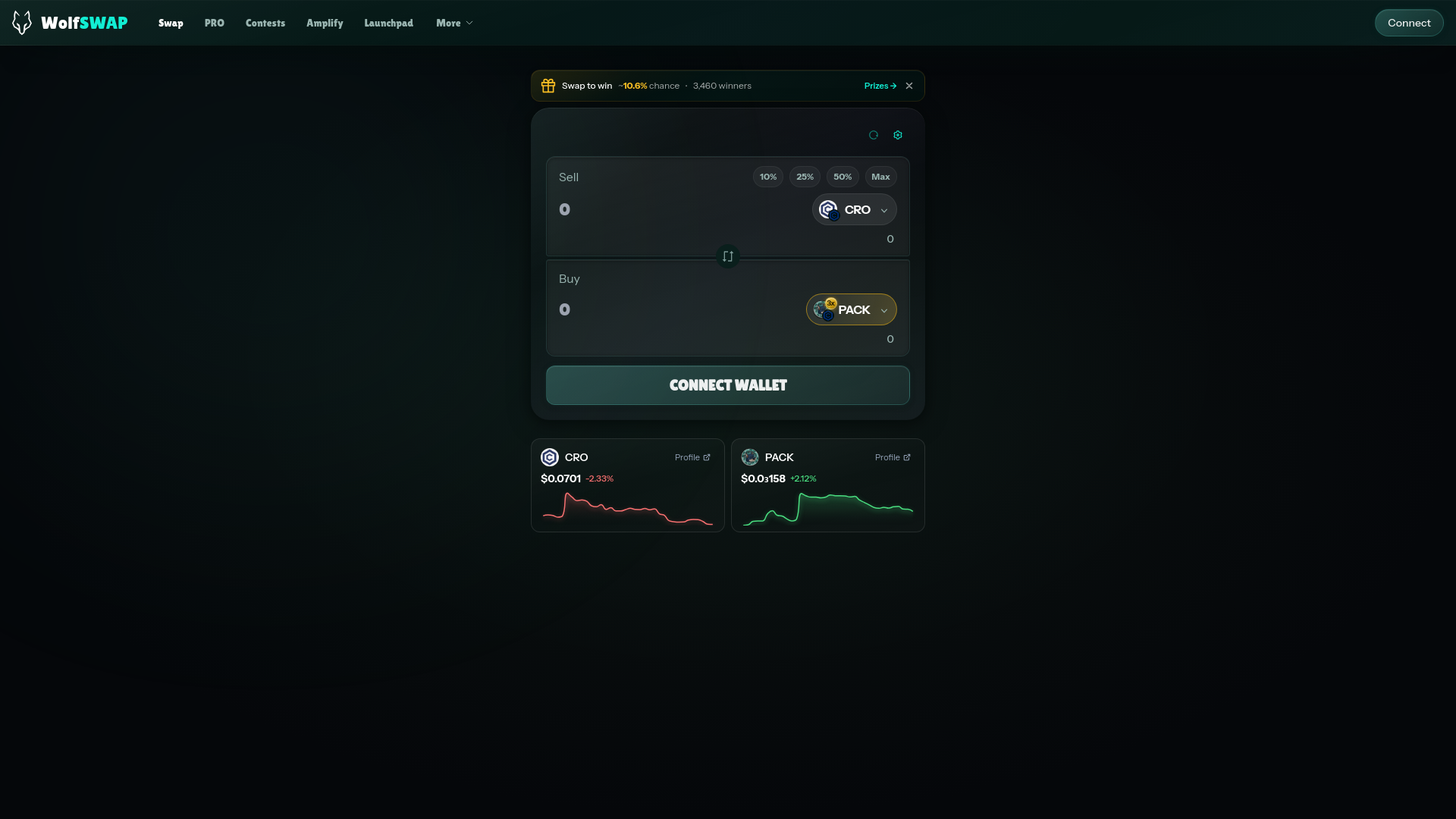The width and height of the screenshot is (1456, 819).
Task: Click the WolfSwap wolf logo icon
Action: click(22, 23)
